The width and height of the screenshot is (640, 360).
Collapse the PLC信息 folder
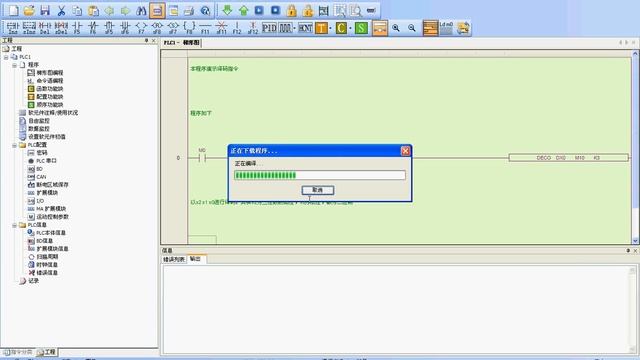coord(14,225)
